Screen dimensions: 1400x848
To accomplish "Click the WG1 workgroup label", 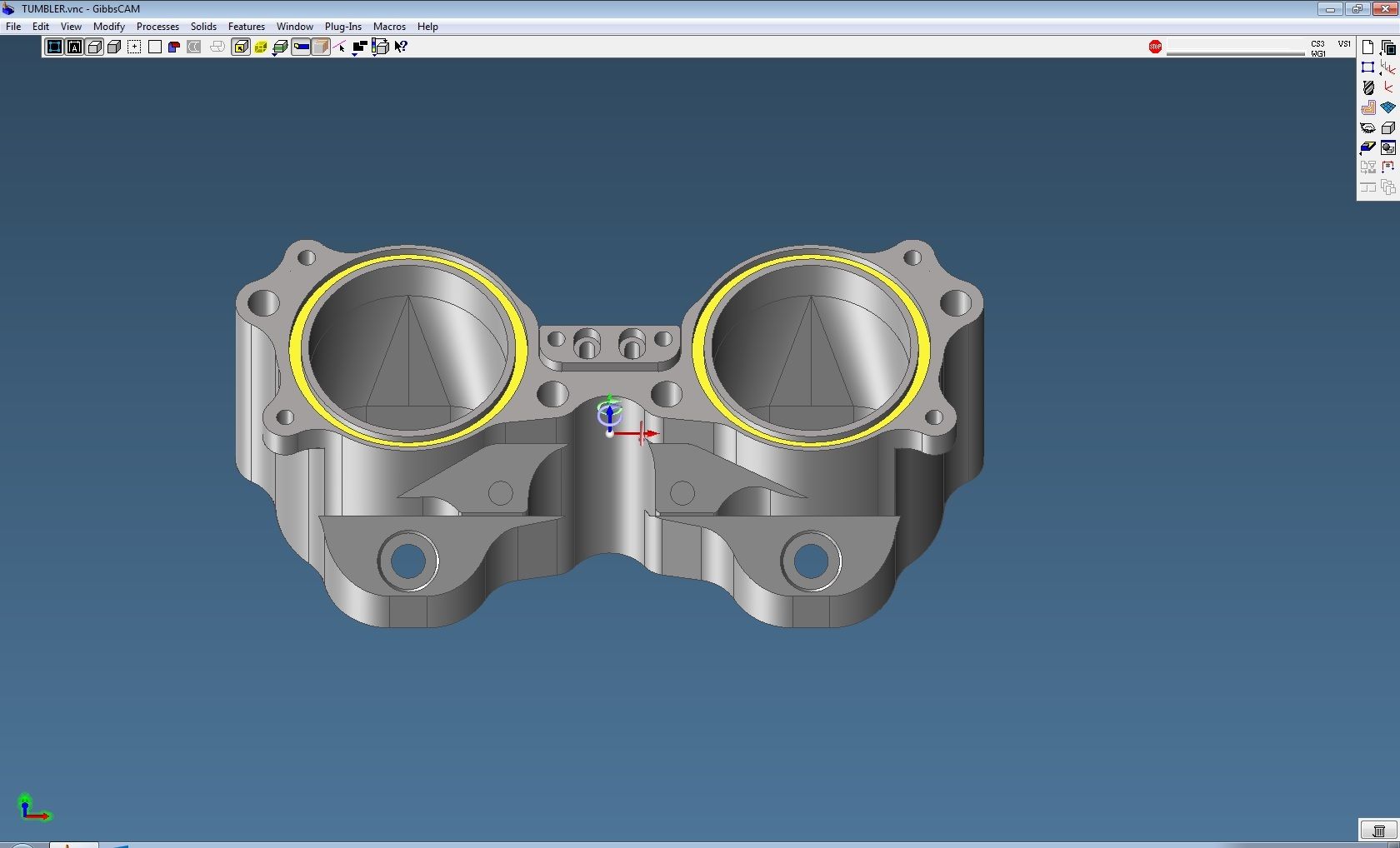I will pos(1317,53).
